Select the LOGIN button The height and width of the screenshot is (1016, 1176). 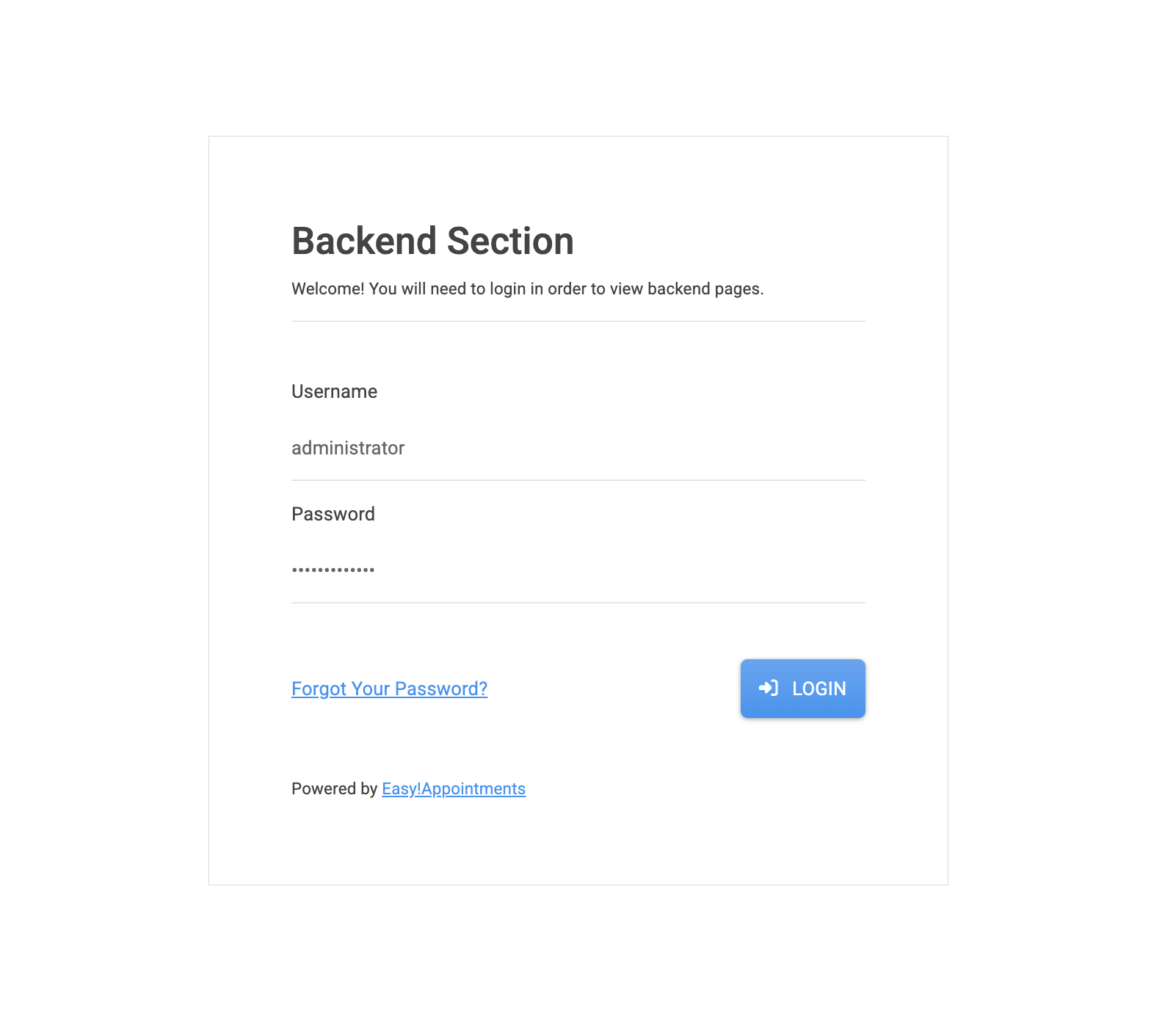(802, 688)
